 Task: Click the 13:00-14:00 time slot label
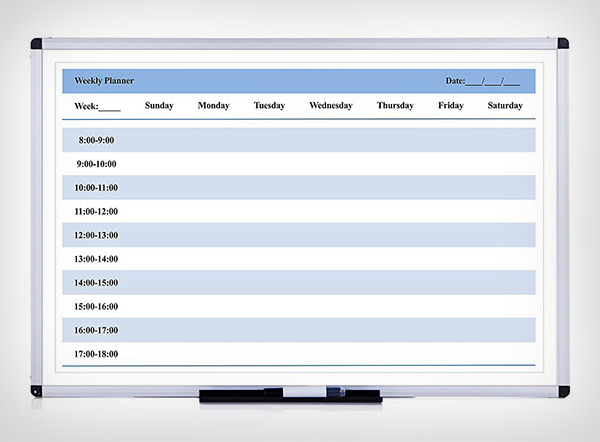96,259
